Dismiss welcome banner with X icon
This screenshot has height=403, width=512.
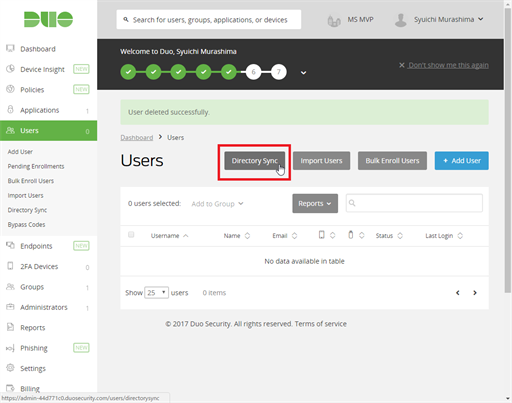click(x=402, y=65)
